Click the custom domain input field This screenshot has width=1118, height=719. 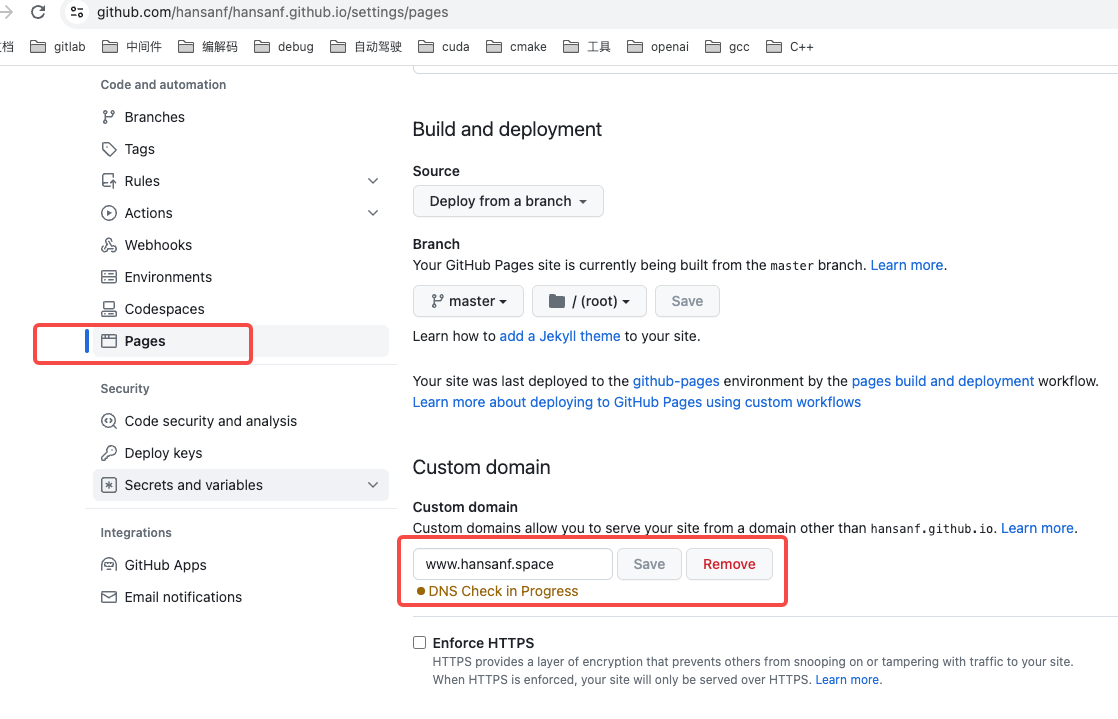(512, 564)
